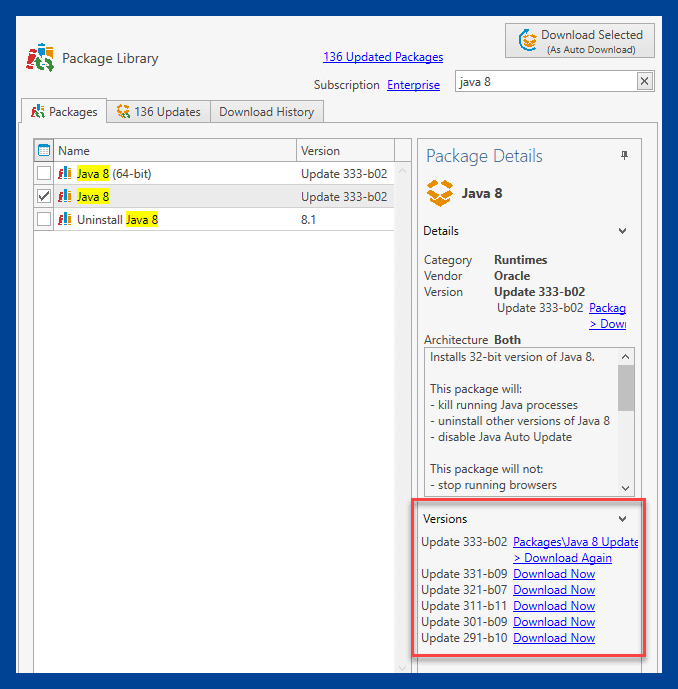Click the Package Library logo icon
This screenshot has height=689, width=678.
pos(40,58)
